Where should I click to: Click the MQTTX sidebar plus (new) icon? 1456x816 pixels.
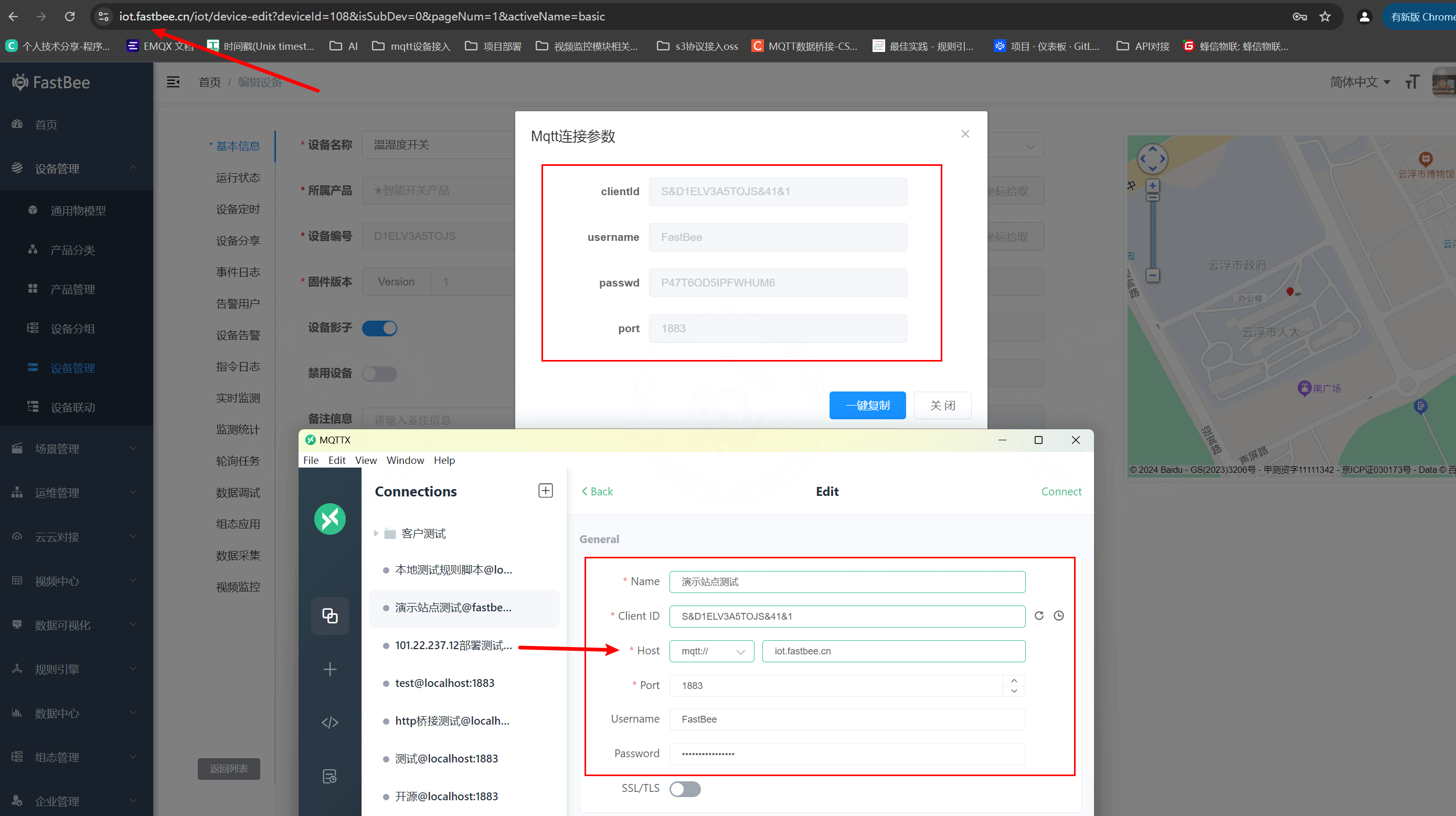330,669
